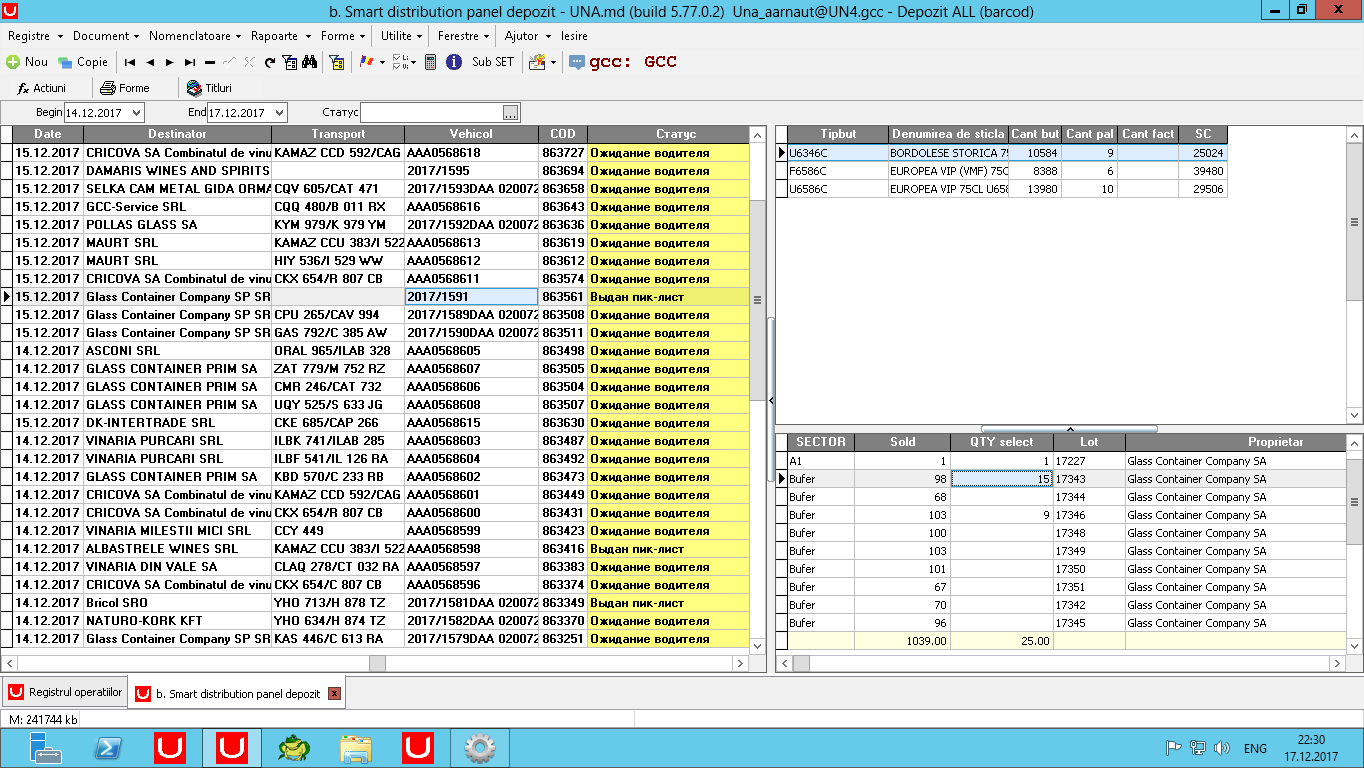The height and width of the screenshot is (768, 1364).
Task: Collapse the right panel splitter arrow
Action: [771, 400]
